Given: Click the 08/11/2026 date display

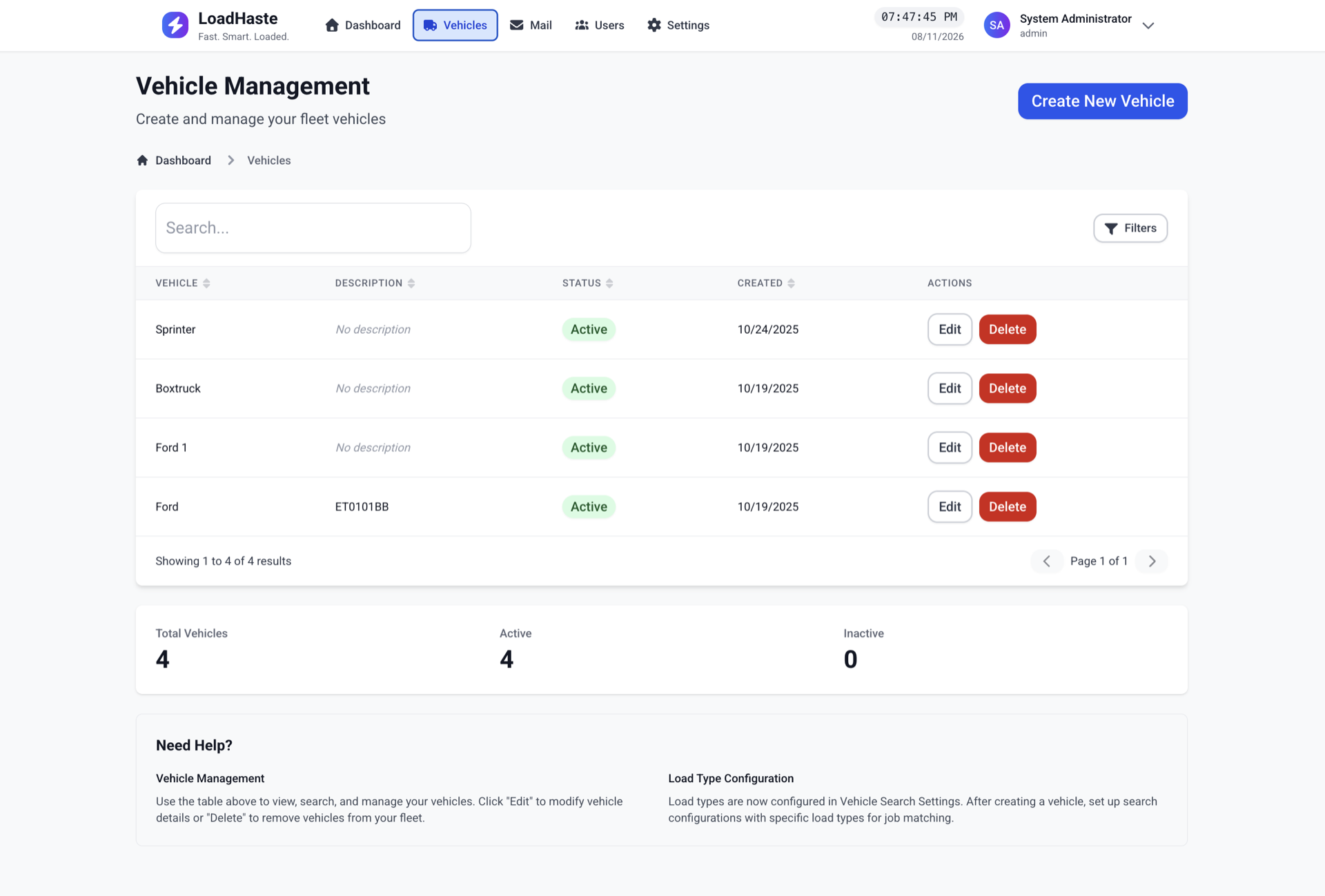Looking at the screenshot, I should click(937, 37).
